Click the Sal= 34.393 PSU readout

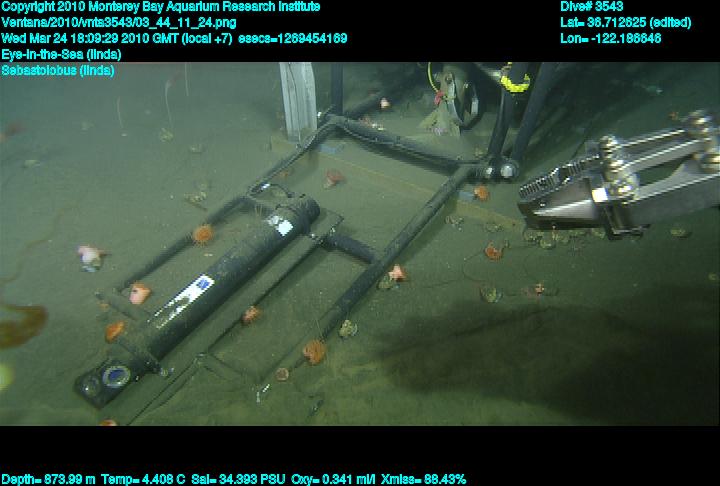pos(238,480)
